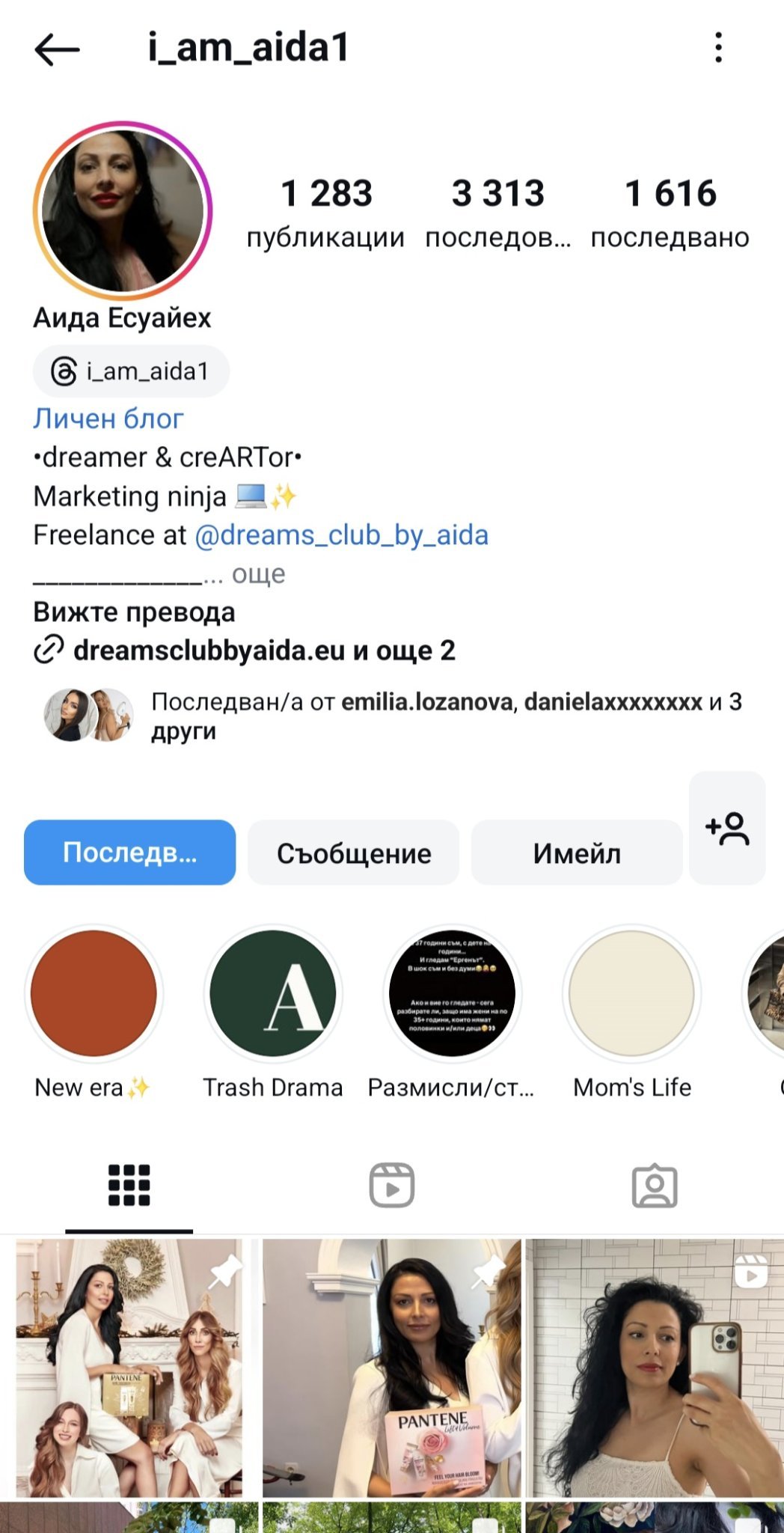Open the mirror selfie reel post
The width and height of the screenshot is (784, 1533).
[x=654, y=1368]
